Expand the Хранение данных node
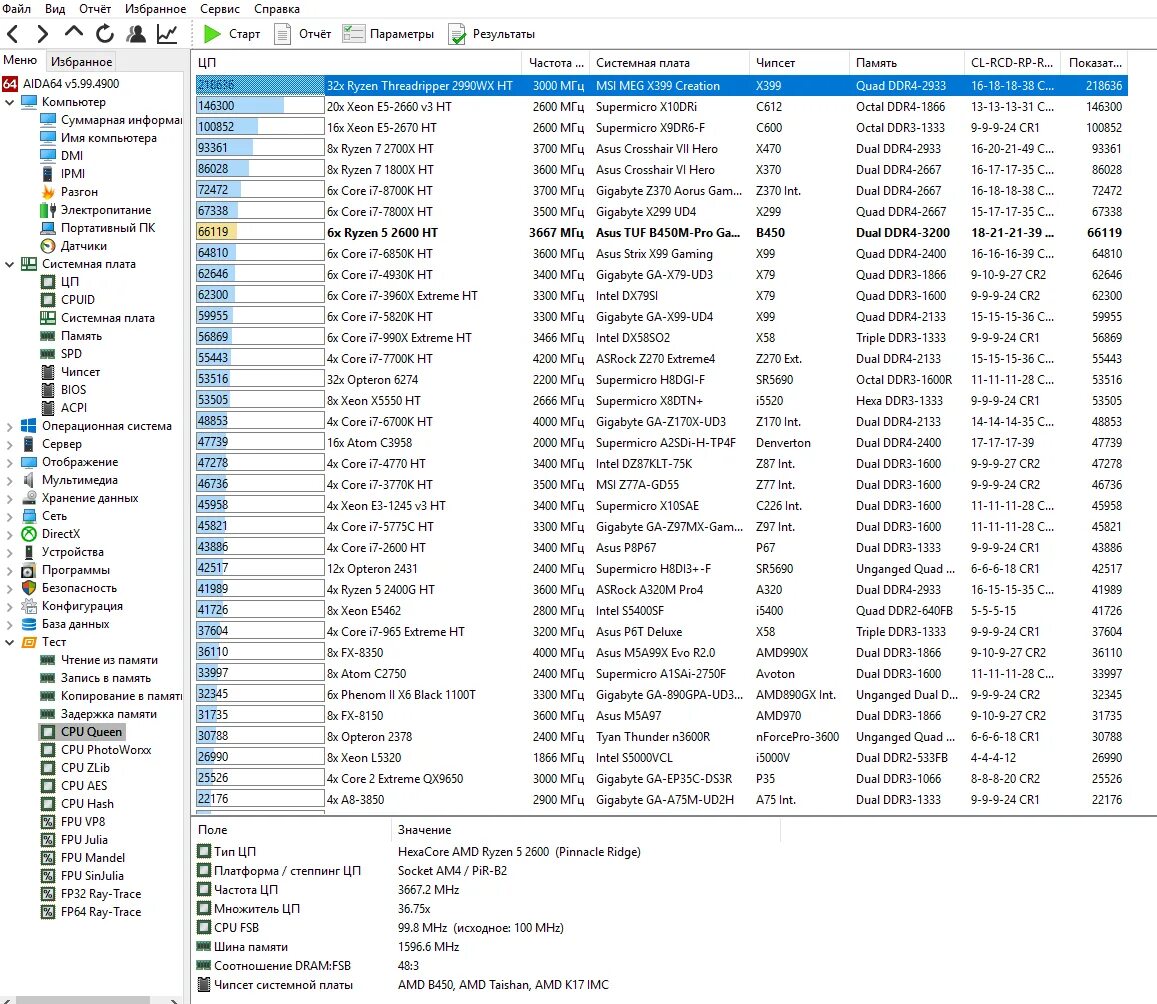Image resolution: width=1157 pixels, height=1004 pixels. [x=10, y=498]
